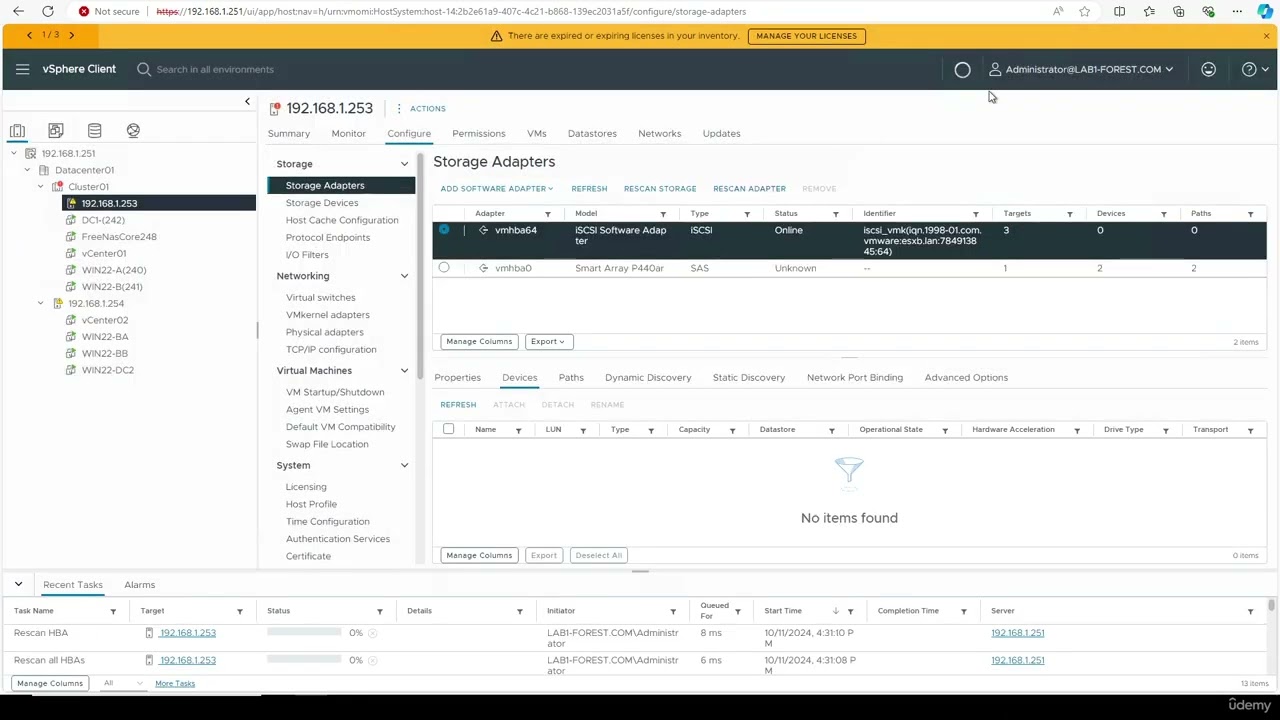1280x720 pixels.
Task: Open the Monitor tab
Action: [349, 134]
